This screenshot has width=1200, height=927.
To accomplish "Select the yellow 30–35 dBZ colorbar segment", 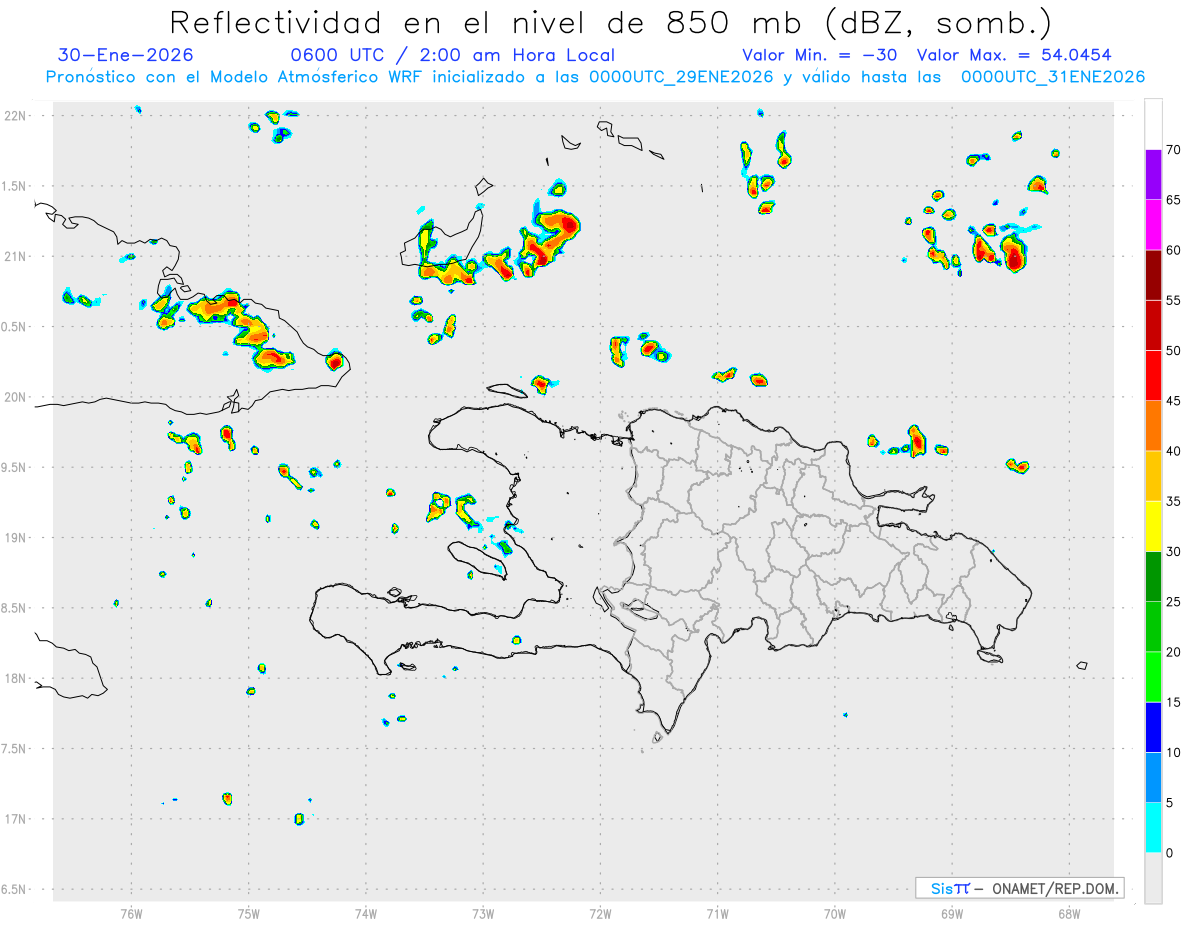I will click(x=1153, y=526).
